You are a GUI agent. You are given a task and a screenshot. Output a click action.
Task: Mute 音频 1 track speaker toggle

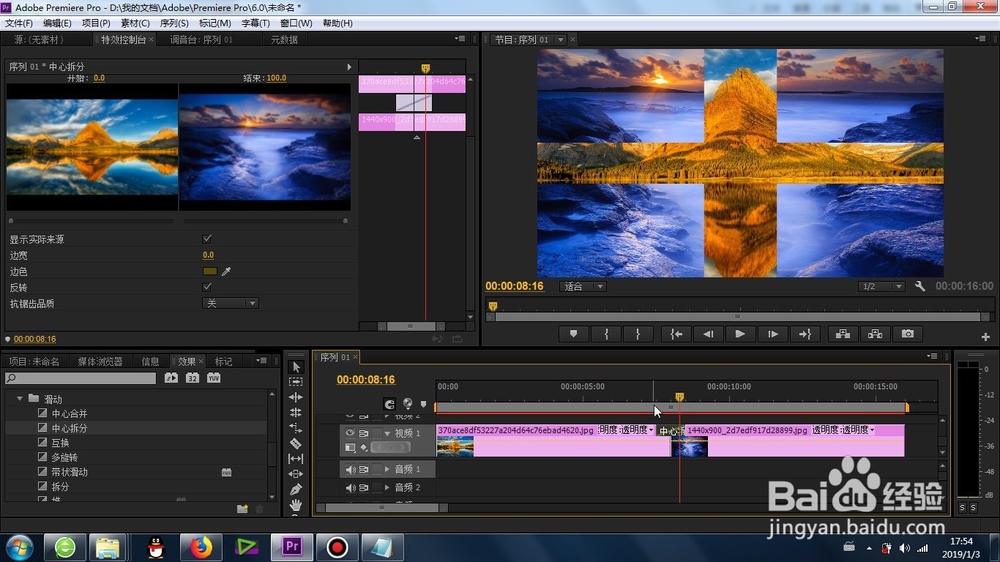(x=350, y=470)
